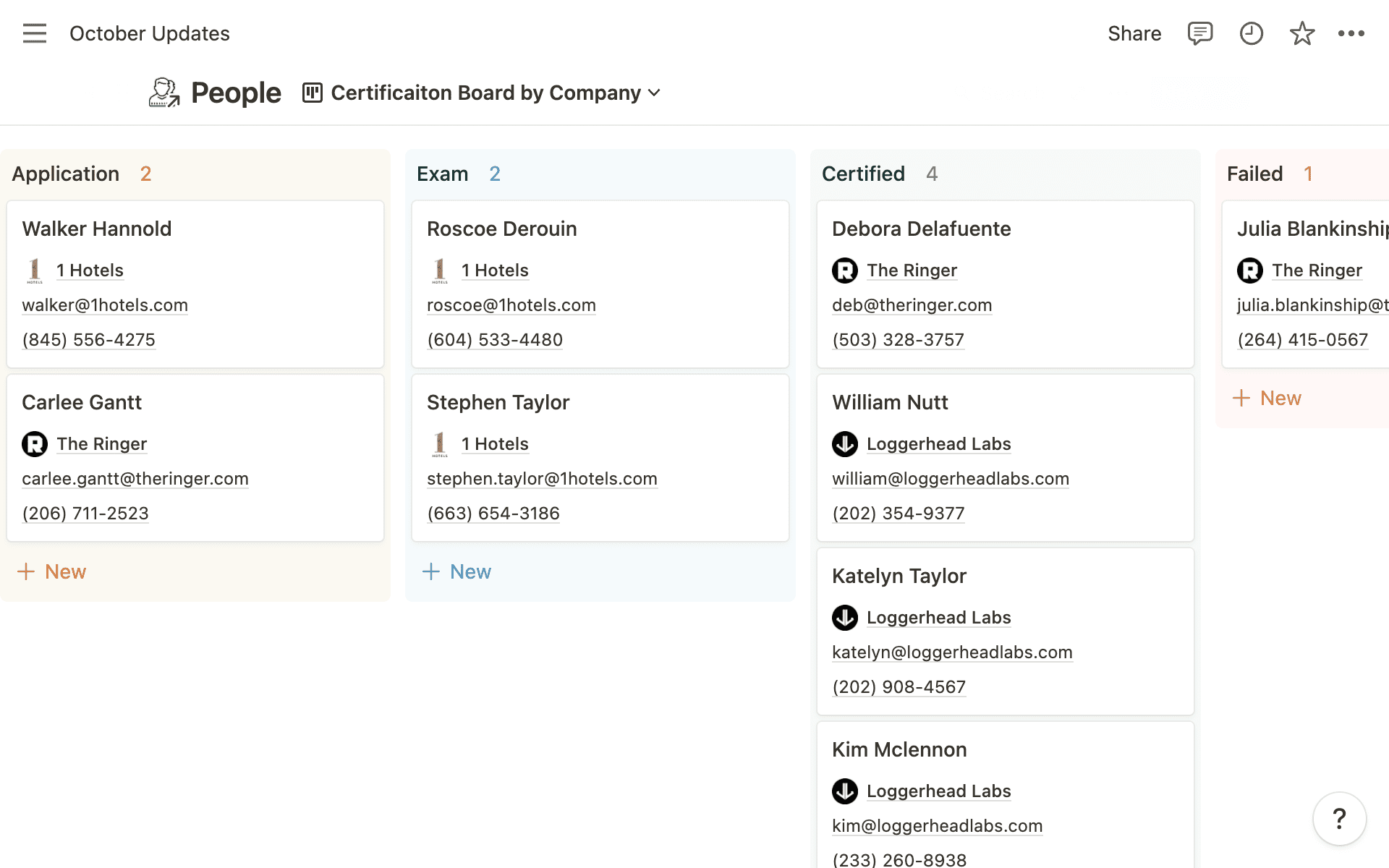Click the hamburger menu icon
The image size is (1389, 868).
[x=35, y=33]
